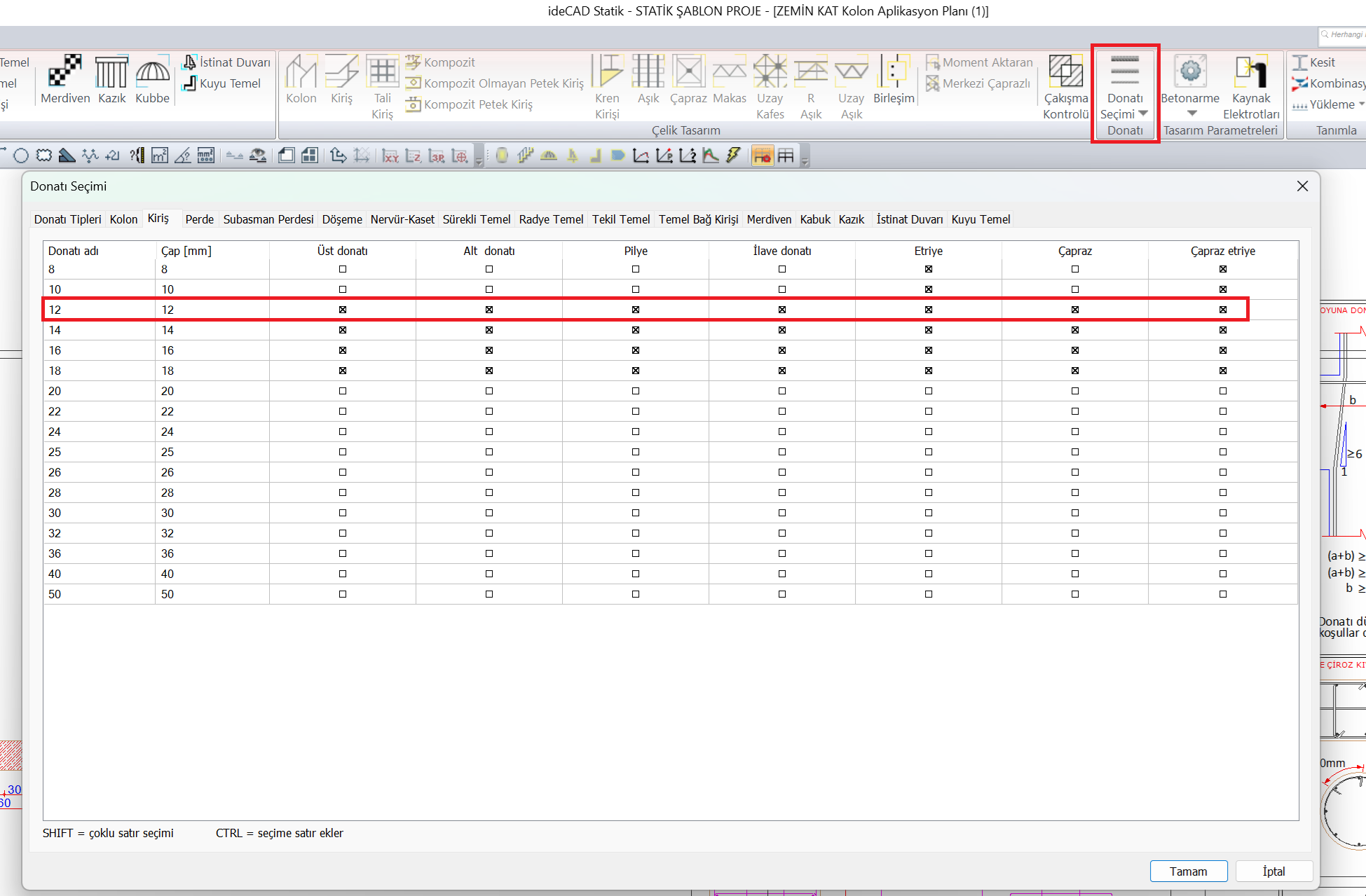Click the Çap cell with value 26
Image resolution: width=1366 pixels, height=896 pixels.
point(212,472)
